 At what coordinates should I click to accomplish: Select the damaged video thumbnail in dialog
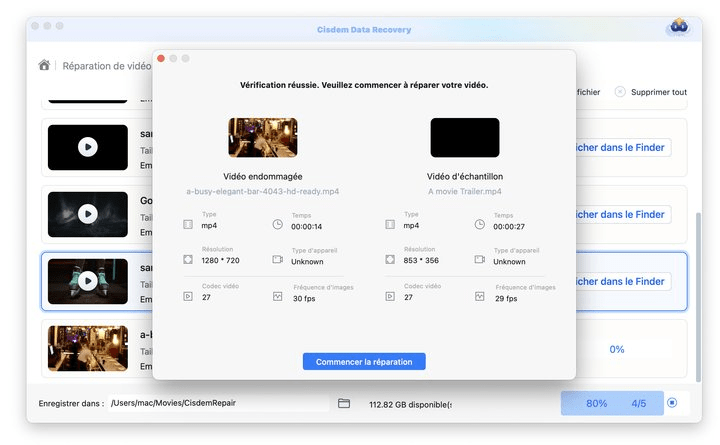tap(262, 138)
